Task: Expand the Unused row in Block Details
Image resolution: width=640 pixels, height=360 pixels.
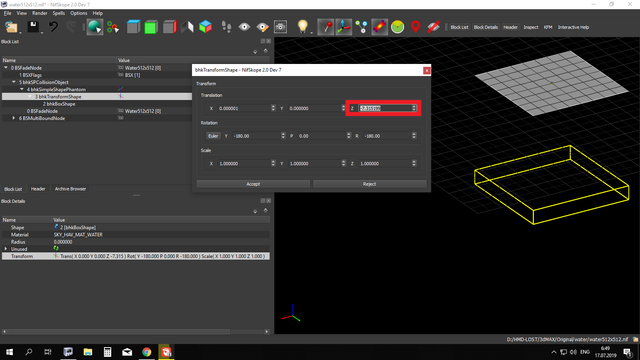Action: point(6,249)
